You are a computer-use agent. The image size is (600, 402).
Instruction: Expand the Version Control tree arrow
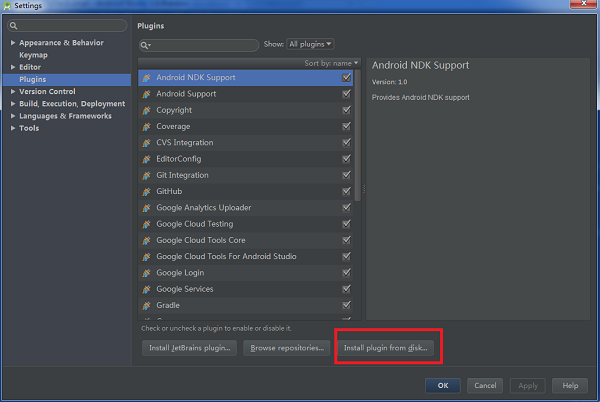click(13, 91)
